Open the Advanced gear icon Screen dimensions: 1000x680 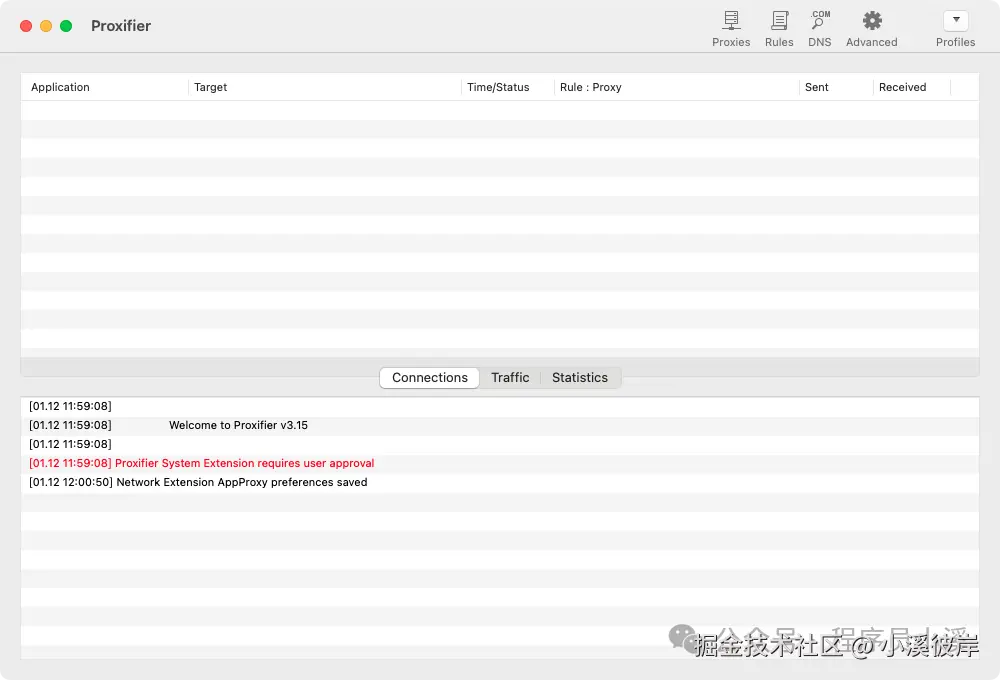(872, 21)
